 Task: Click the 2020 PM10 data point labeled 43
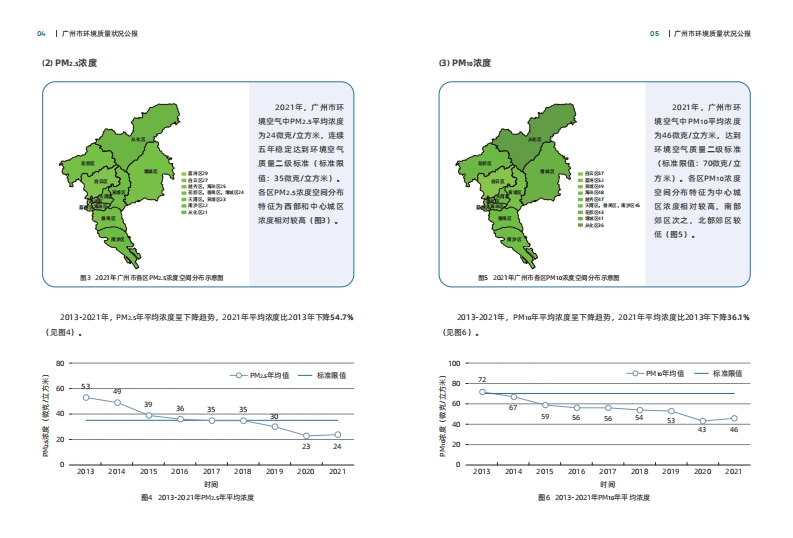pyautogui.click(x=703, y=421)
